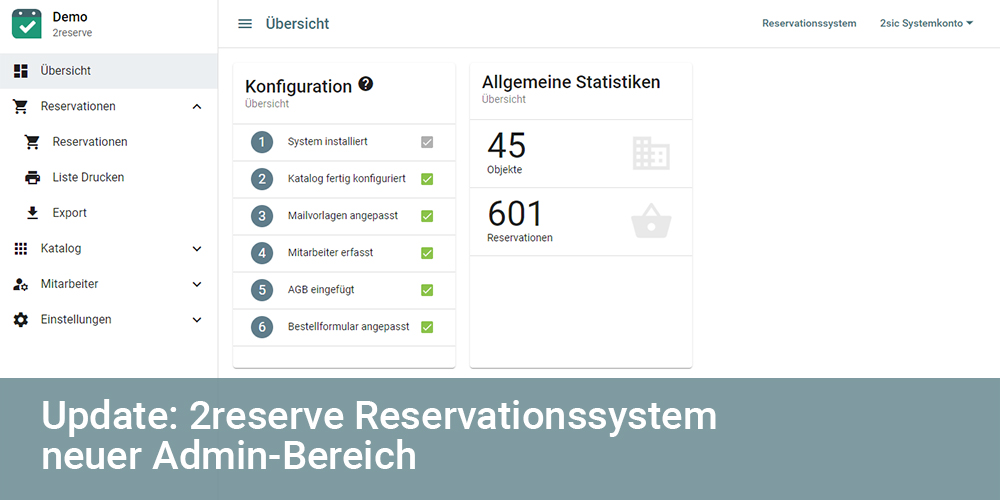
Task: Toggle the Mailvorlagen angepasst checkbox
Action: coord(427,216)
